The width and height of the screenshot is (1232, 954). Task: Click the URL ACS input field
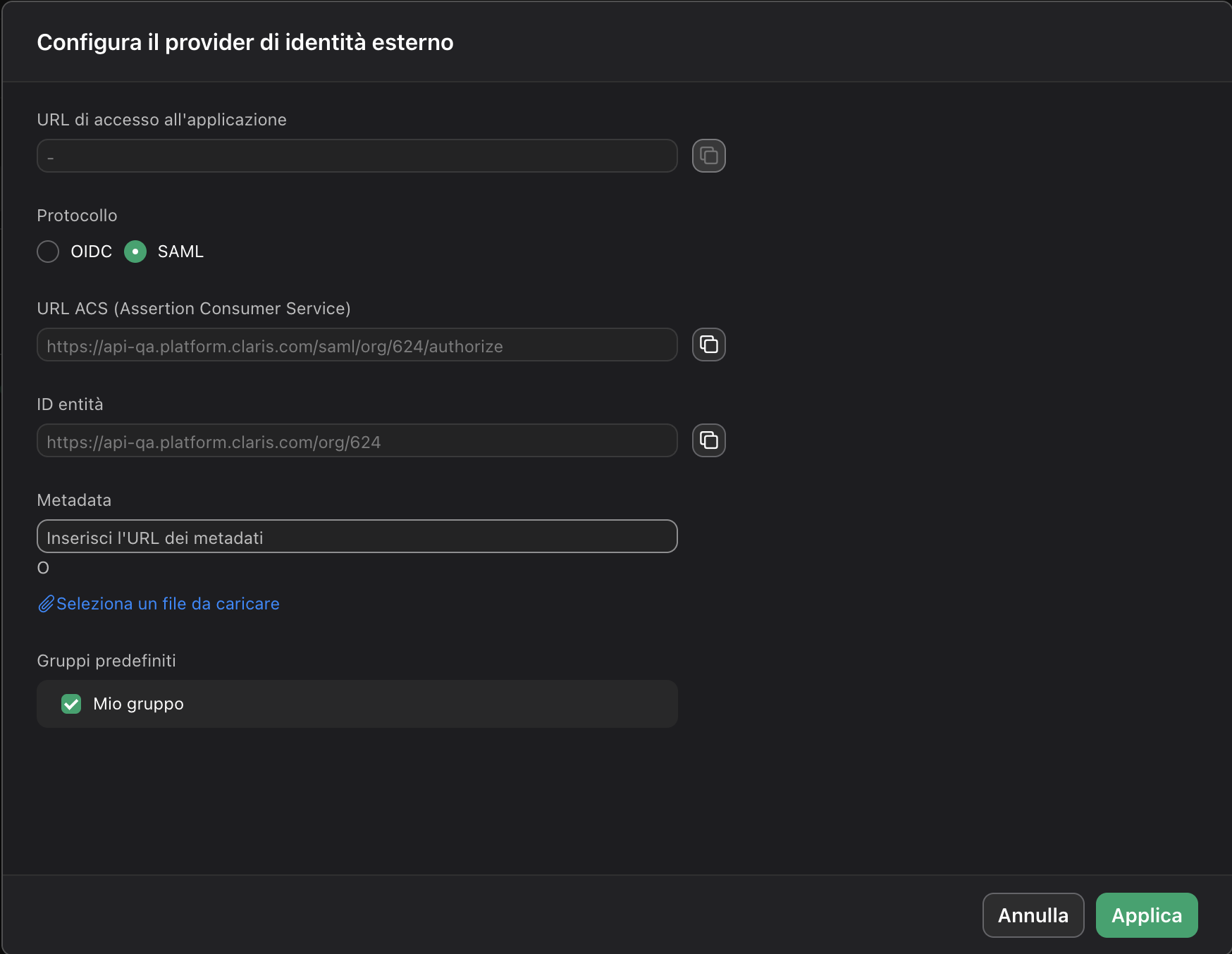357,345
